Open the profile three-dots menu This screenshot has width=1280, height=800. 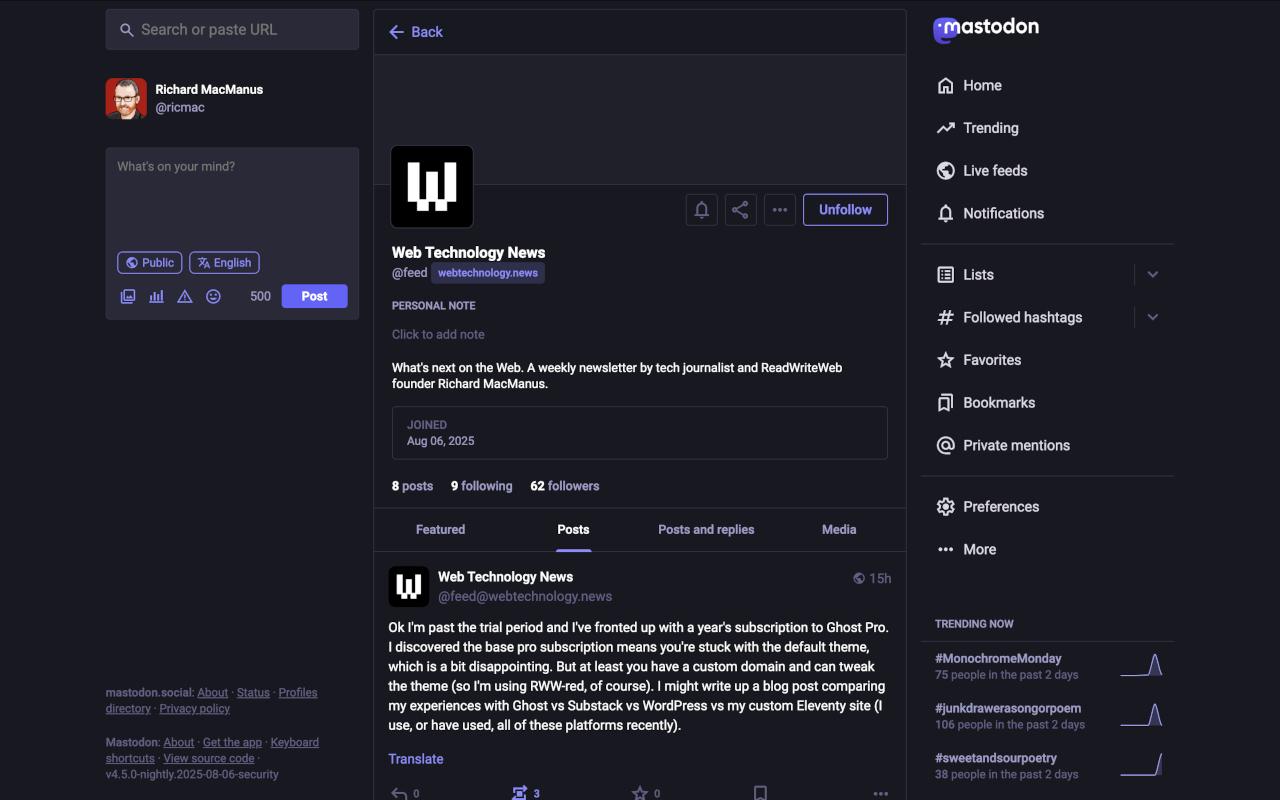tap(780, 210)
